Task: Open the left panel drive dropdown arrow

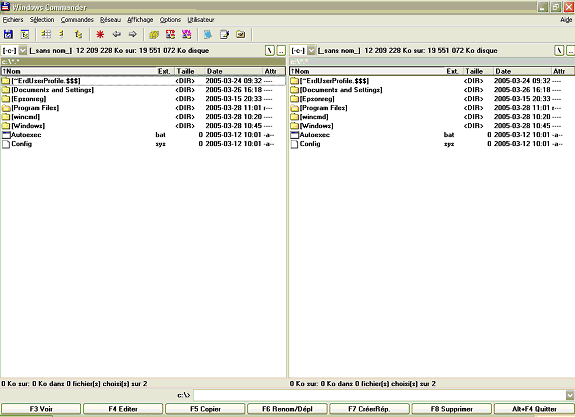Action: click(23, 50)
